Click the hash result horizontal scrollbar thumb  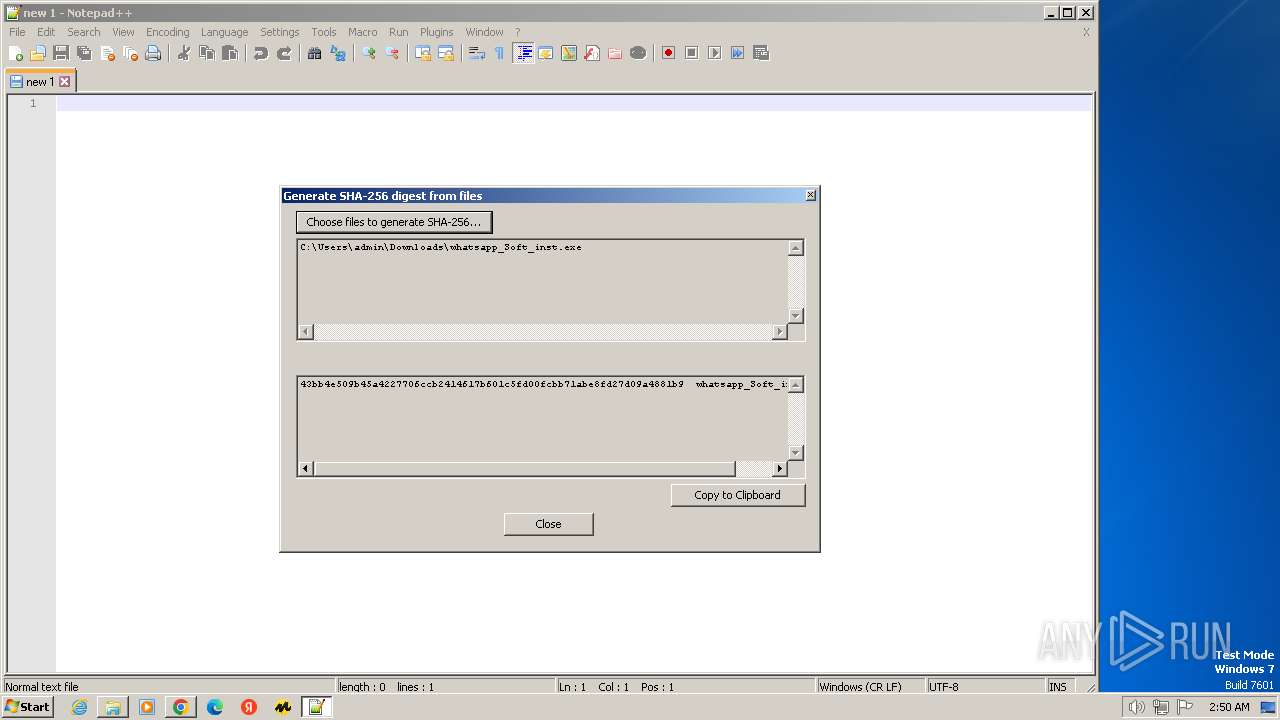[x=525, y=468]
